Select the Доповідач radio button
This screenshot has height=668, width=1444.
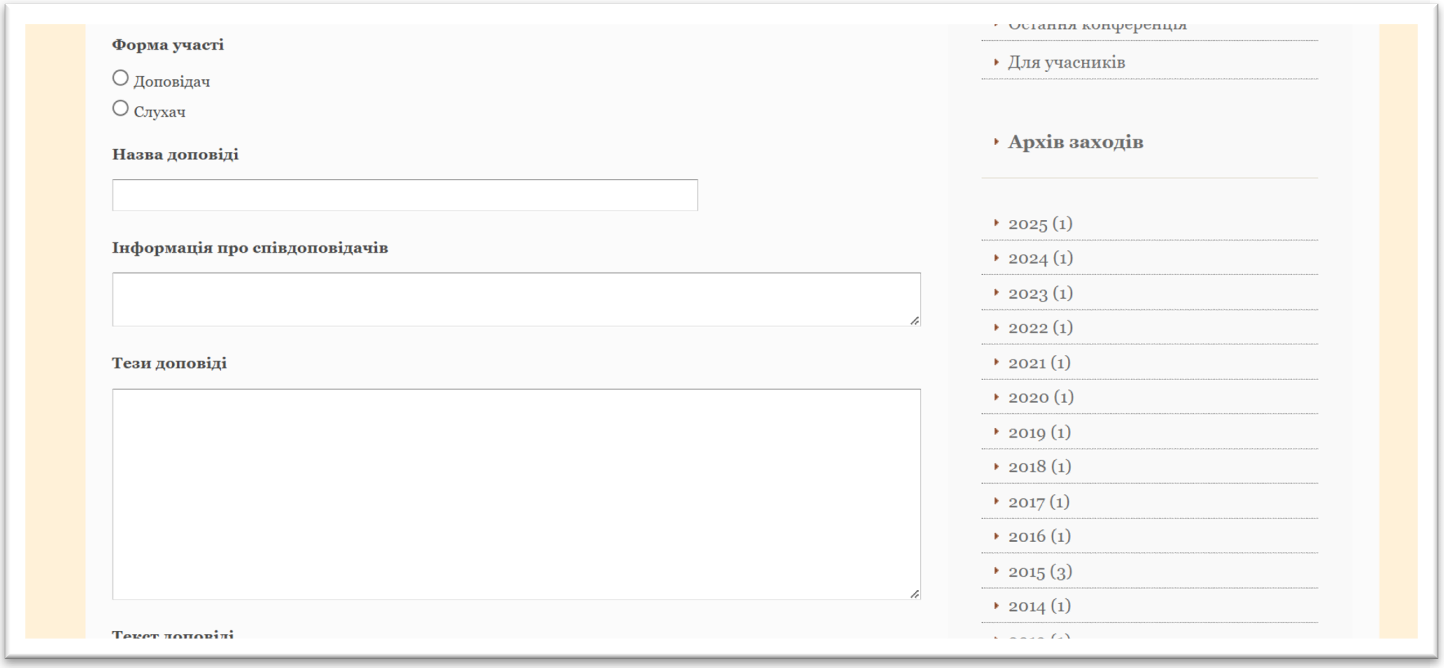pyautogui.click(x=121, y=78)
